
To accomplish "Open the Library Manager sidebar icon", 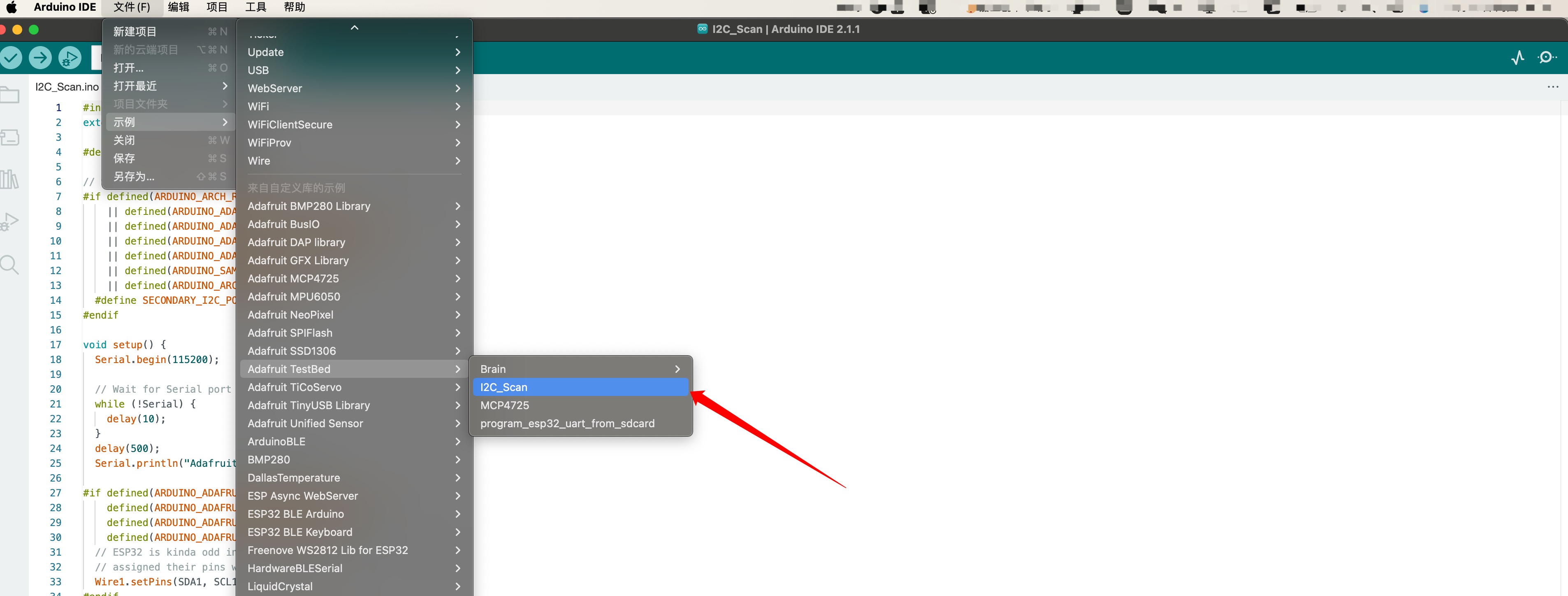I will 9,179.
